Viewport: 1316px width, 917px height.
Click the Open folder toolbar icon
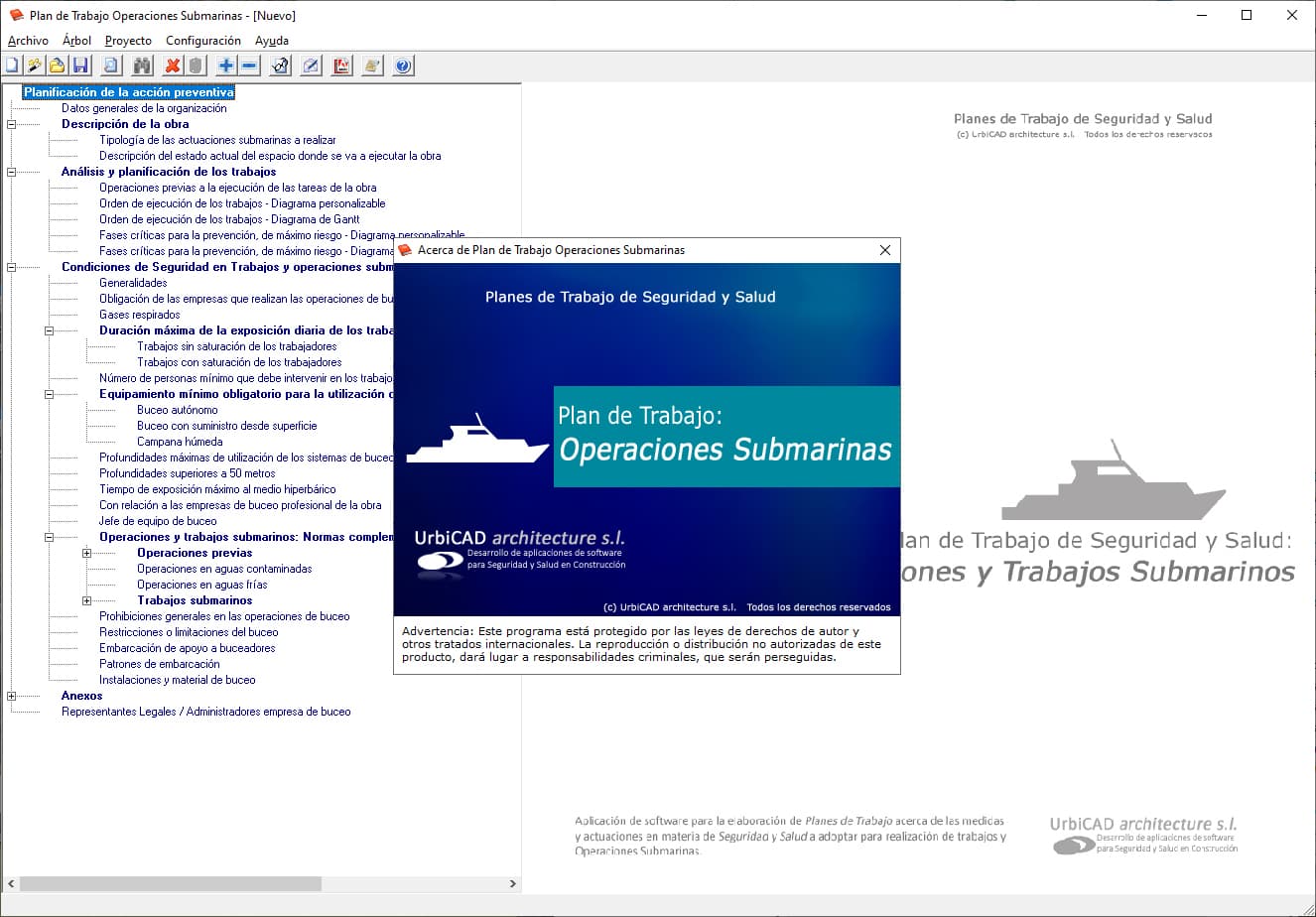click(x=58, y=66)
